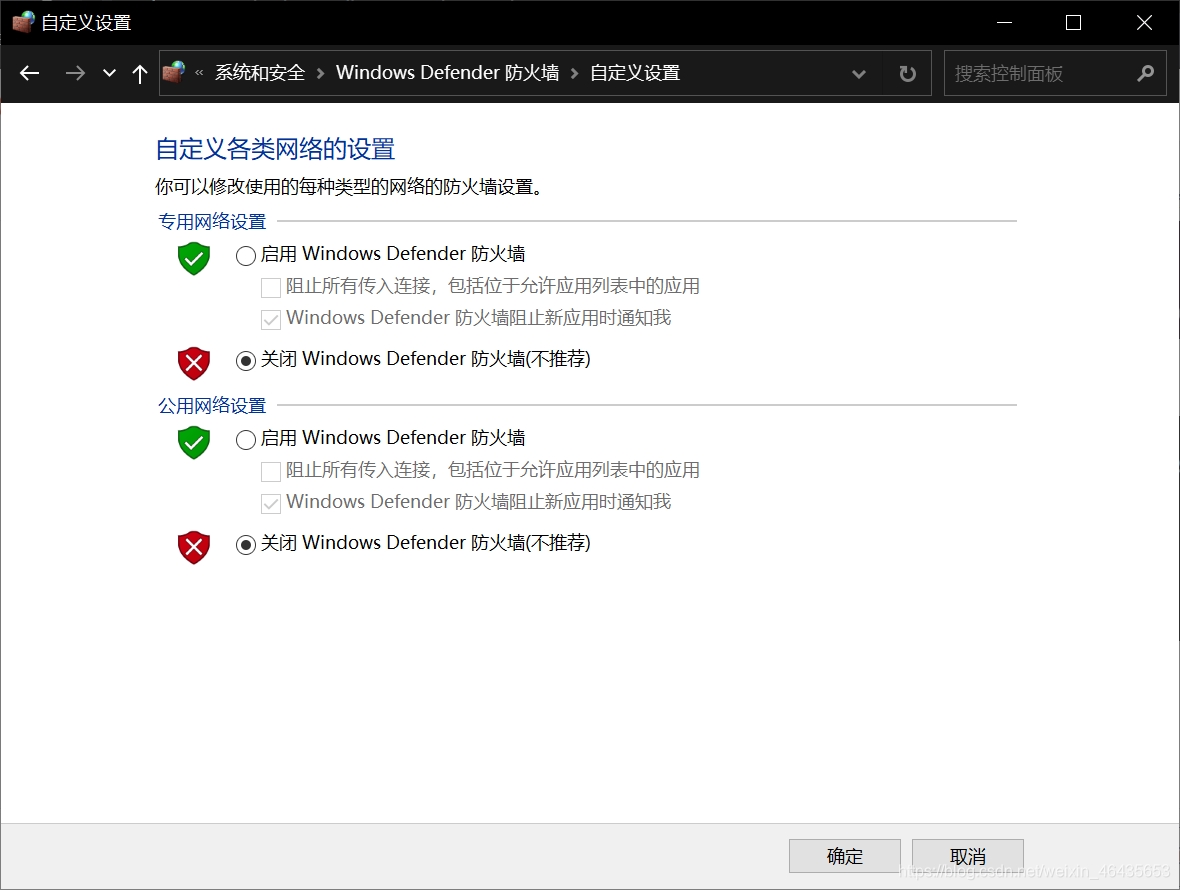The width and height of the screenshot is (1180, 890).
Task: Select 关闭 firewall radio under 公用网络设置
Action: (245, 545)
